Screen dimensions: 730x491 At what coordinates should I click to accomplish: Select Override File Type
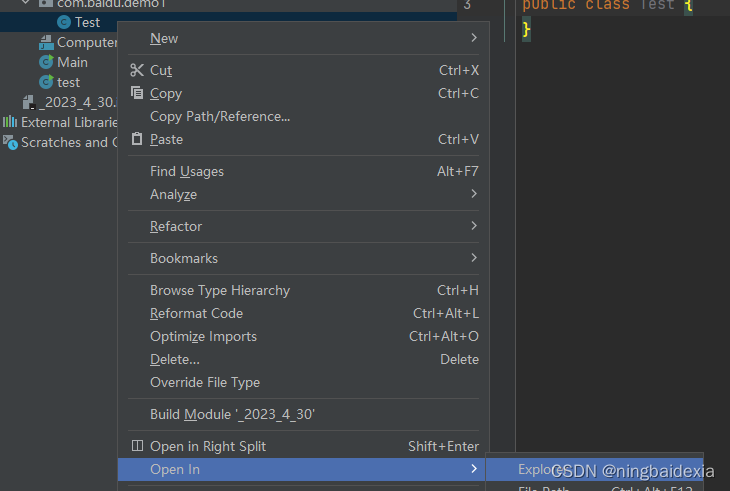tap(304, 382)
